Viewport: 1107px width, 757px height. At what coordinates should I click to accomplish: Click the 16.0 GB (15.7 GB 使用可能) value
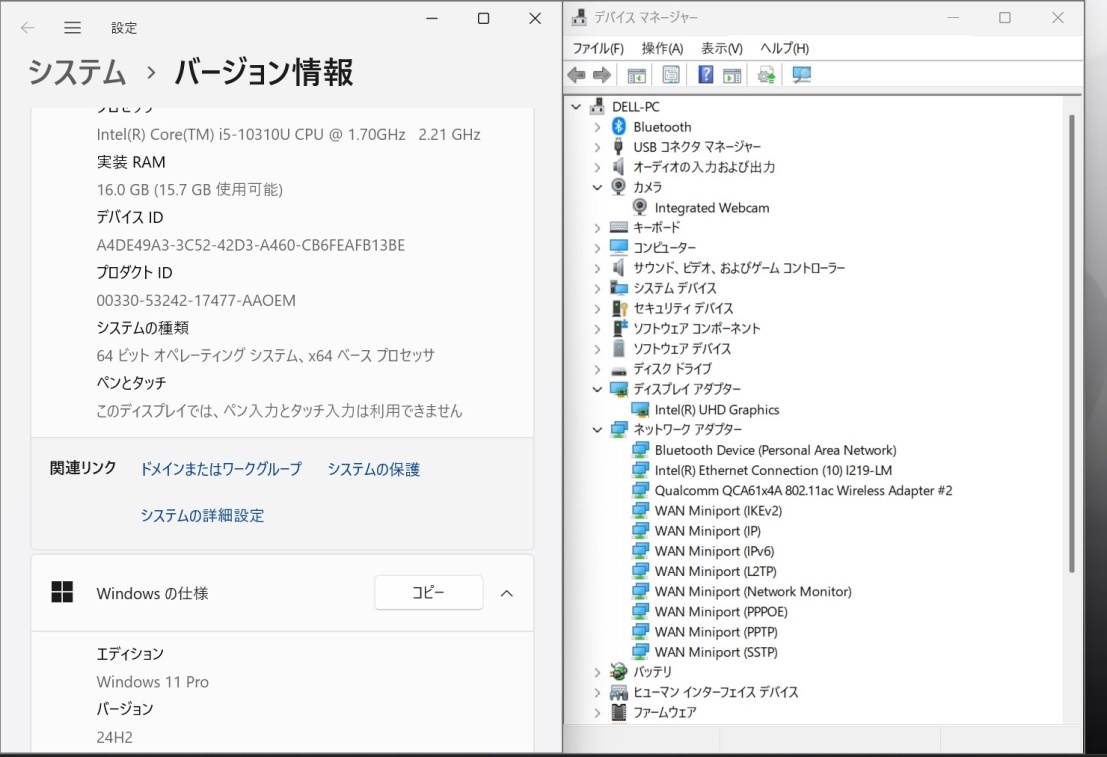[x=189, y=189]
